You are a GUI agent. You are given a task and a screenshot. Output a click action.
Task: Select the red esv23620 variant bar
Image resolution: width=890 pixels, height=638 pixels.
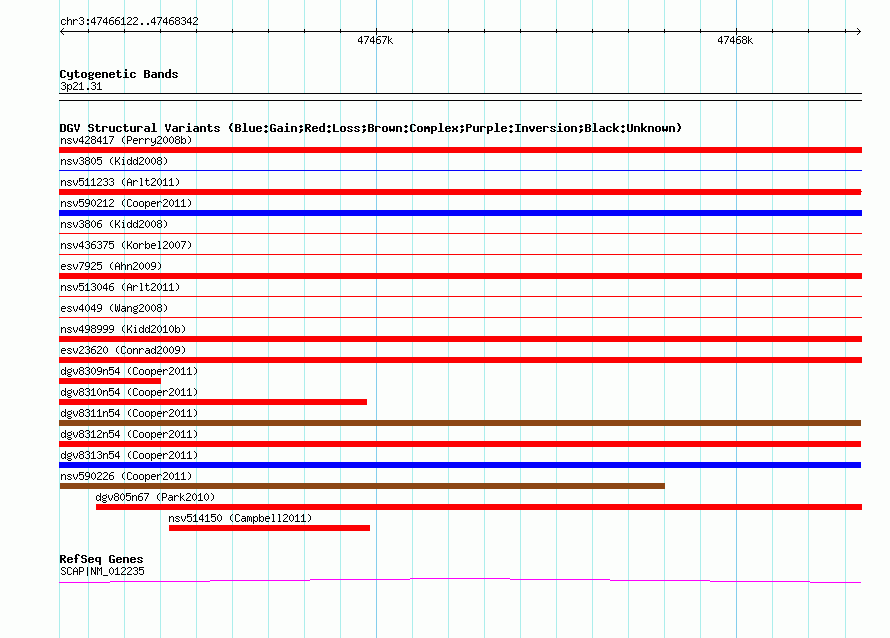460,360
